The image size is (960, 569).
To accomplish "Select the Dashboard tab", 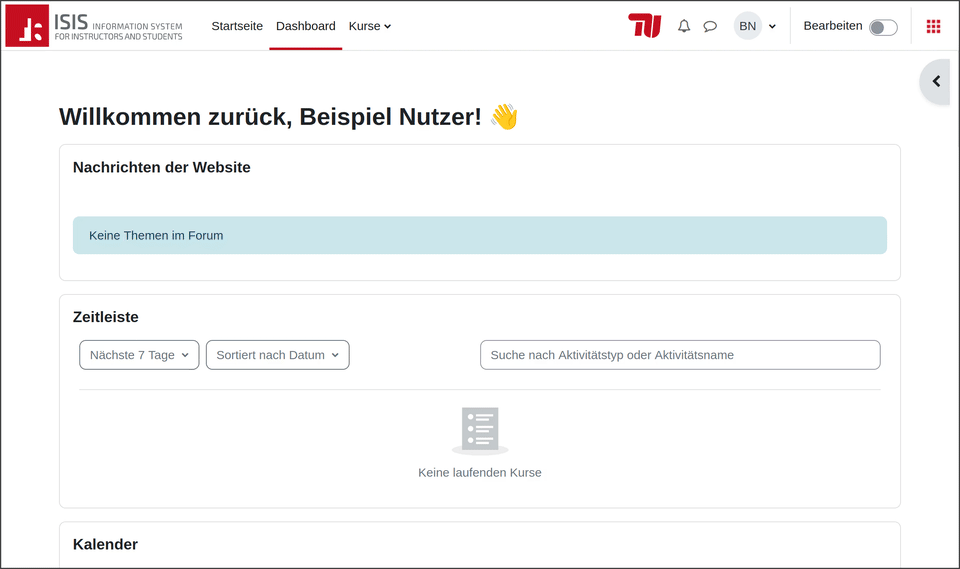I will (x=306, y=26).
